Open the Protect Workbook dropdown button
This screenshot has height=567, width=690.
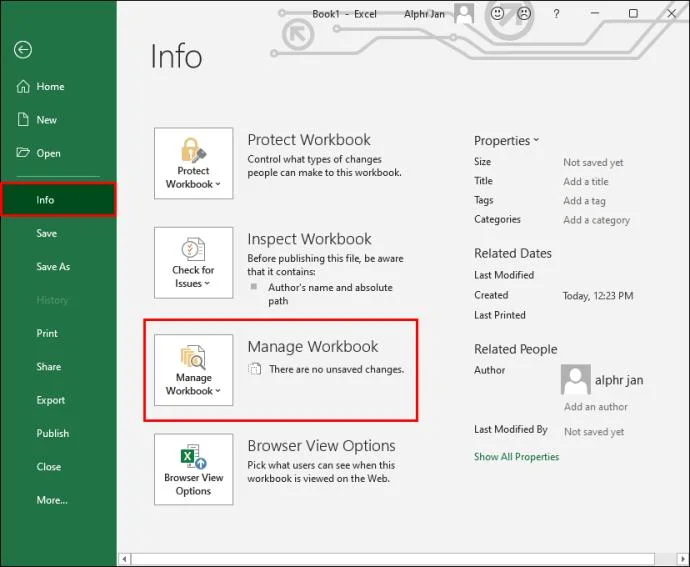tap(194, 163)
